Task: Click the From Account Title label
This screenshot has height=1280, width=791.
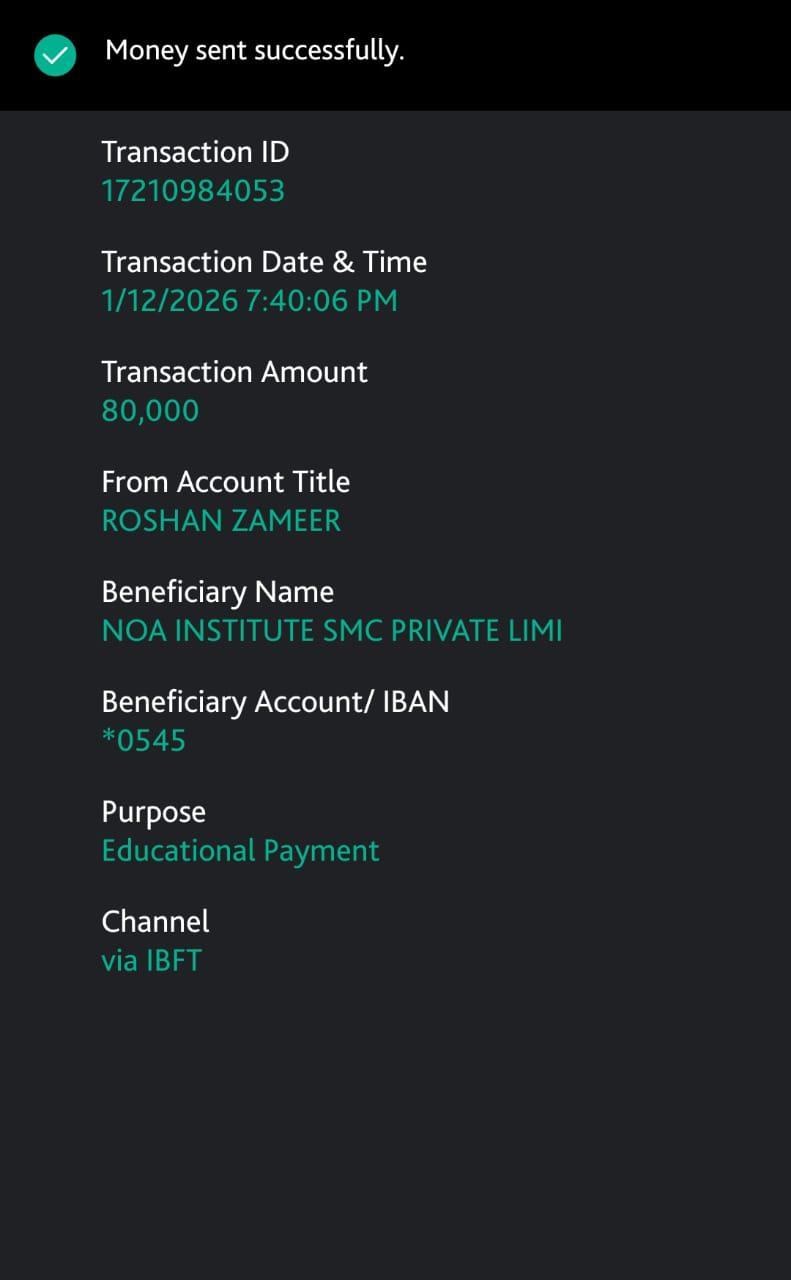Action: pos(226,482)
